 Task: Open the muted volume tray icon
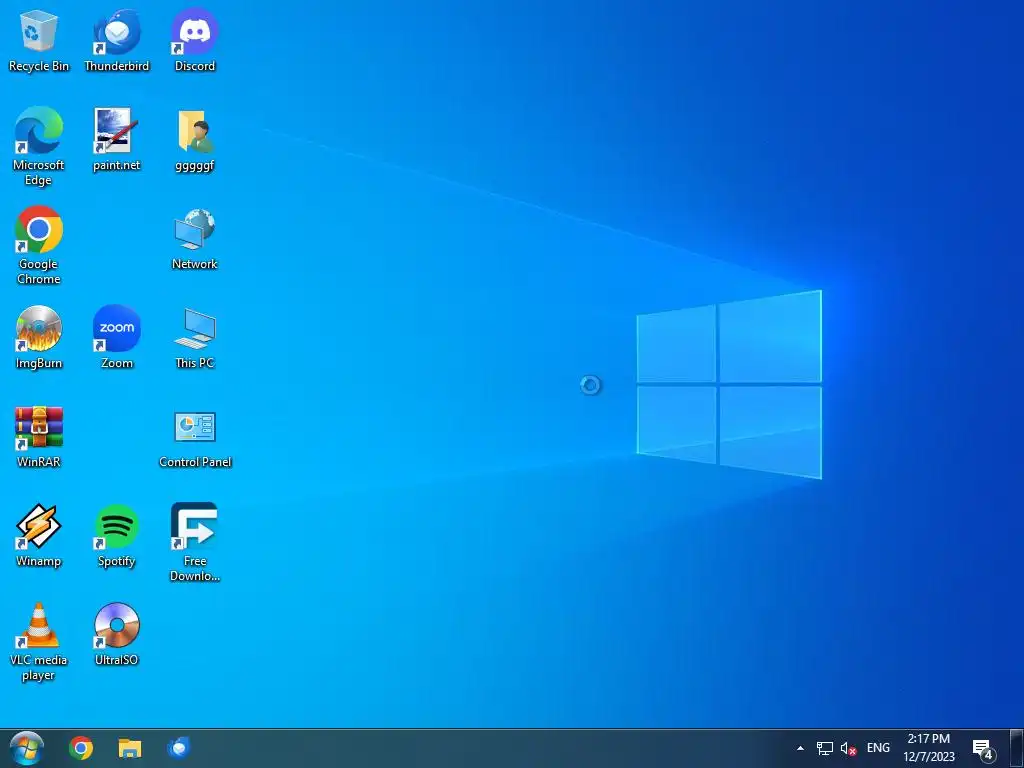[x=848, y=748]
